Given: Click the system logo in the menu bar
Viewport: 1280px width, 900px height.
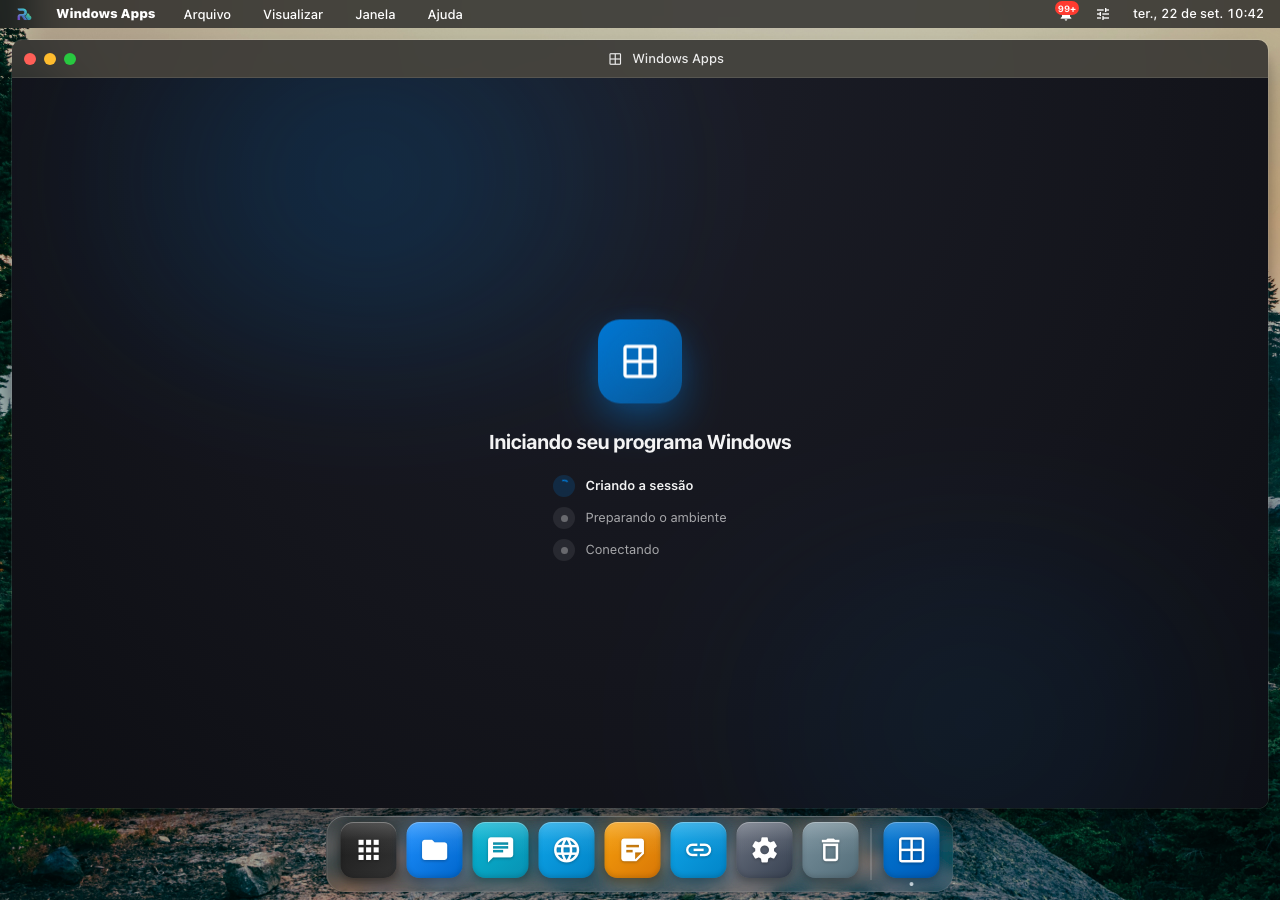Looking at the screenshot, I should coord(24,14).
